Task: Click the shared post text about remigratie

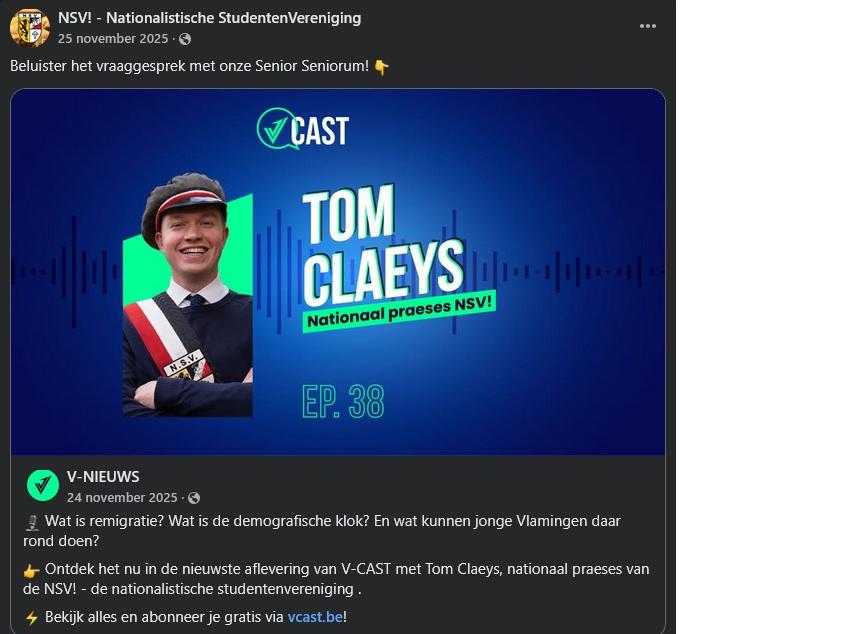Action: coord(324,531)
